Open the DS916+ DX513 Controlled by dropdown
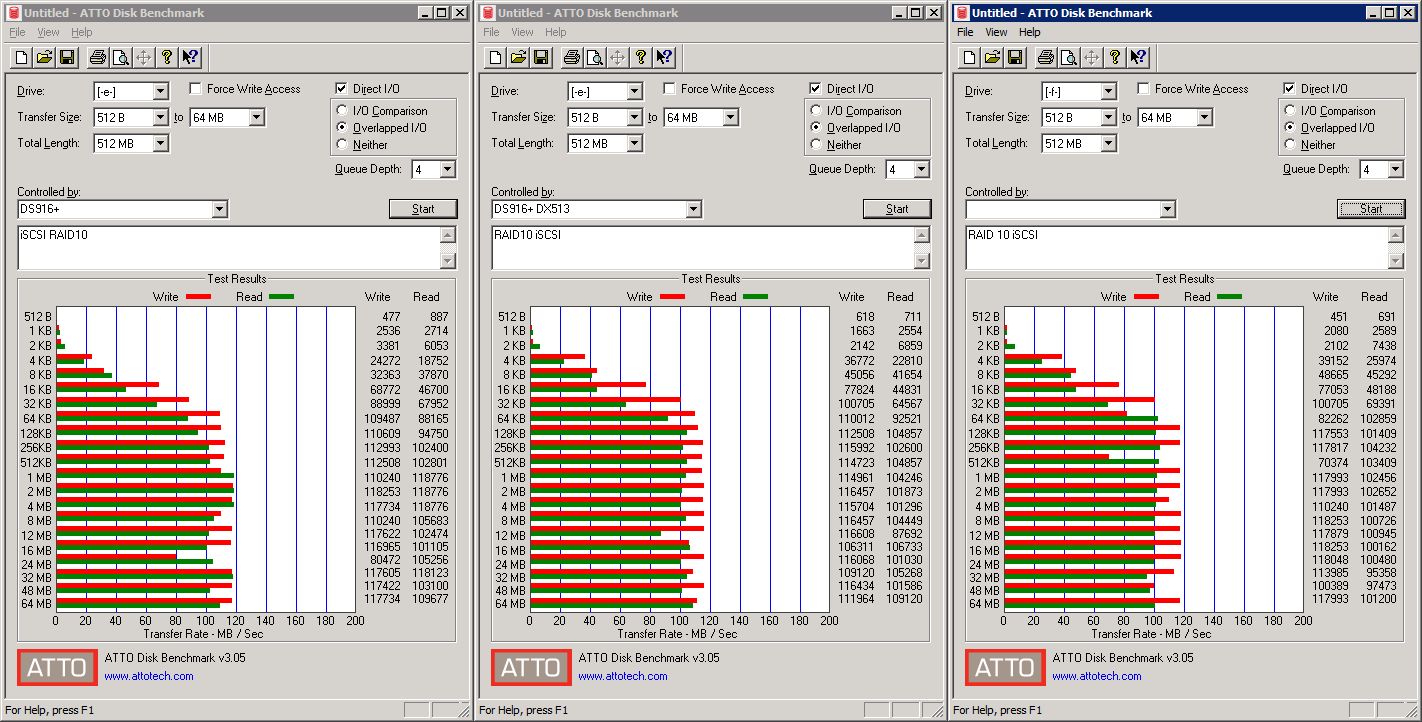1422x722 pixels. (x=693, y=209)
